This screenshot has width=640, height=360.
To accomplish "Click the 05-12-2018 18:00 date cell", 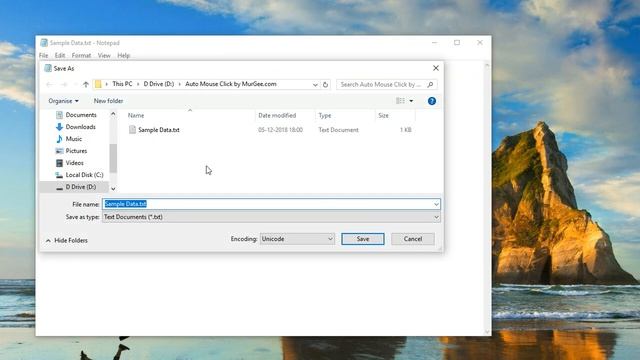I will point(280,130).
